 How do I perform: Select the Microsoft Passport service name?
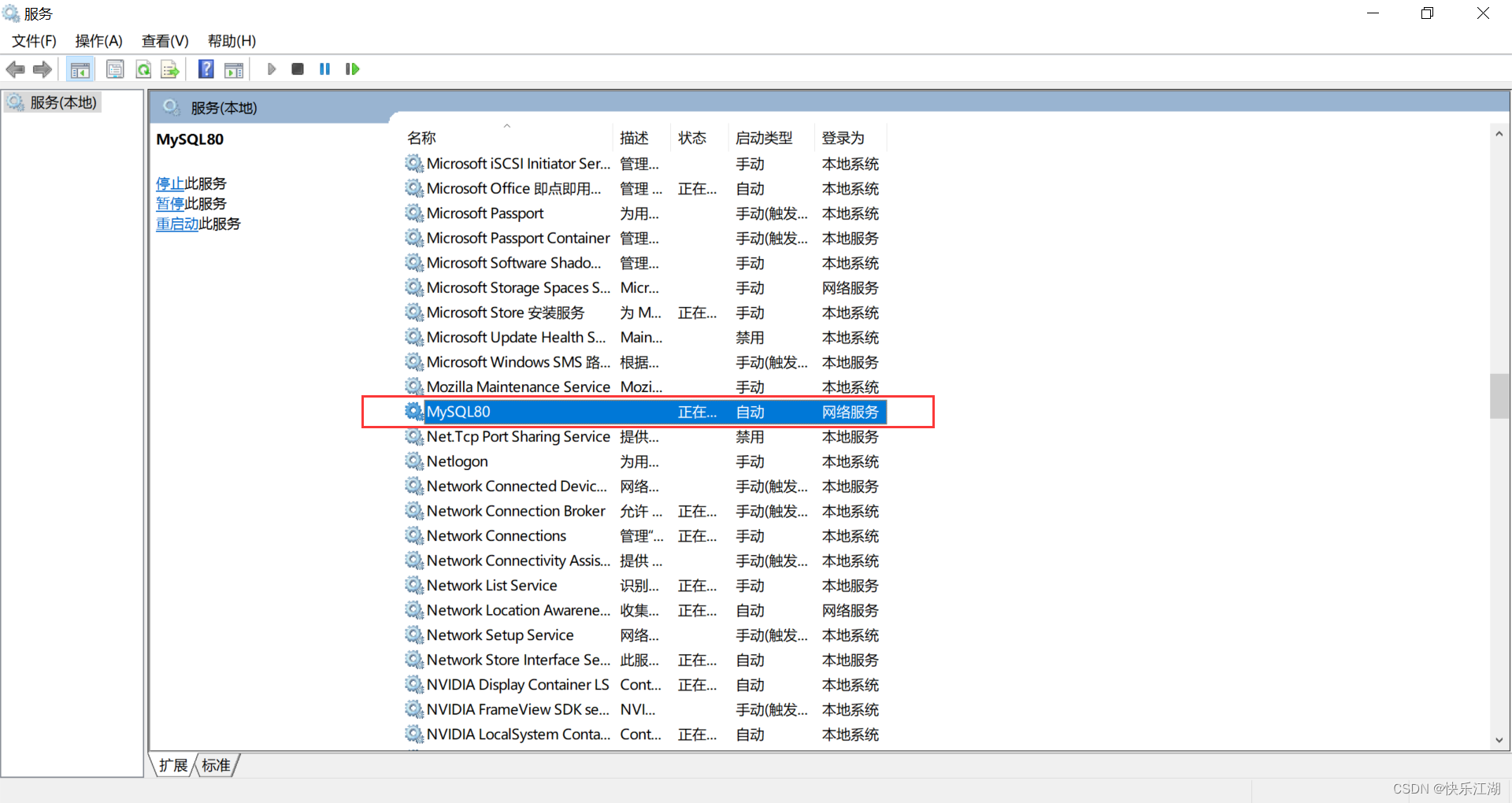(485, 213)
